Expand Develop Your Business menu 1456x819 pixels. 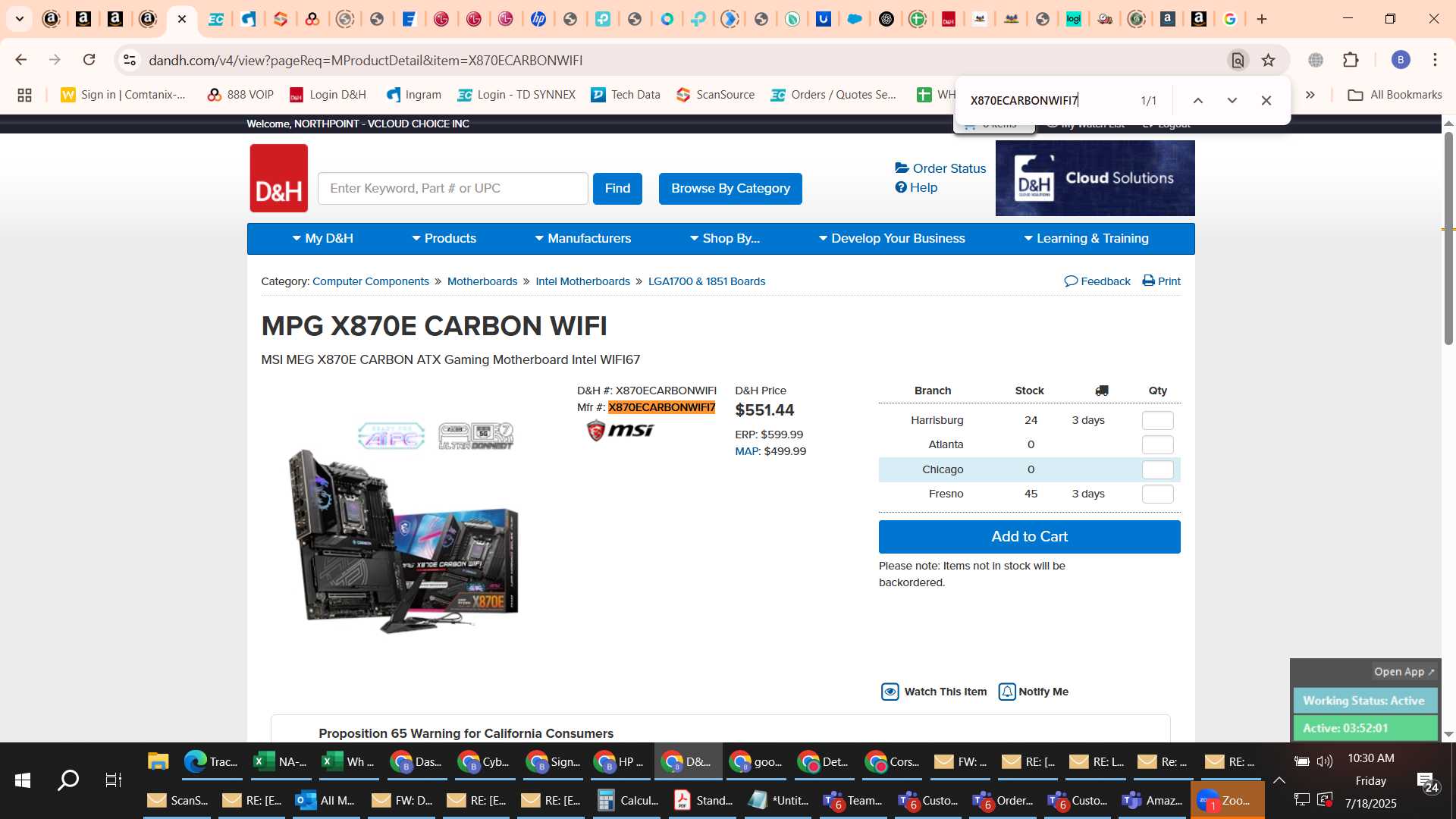pos(892,238)
